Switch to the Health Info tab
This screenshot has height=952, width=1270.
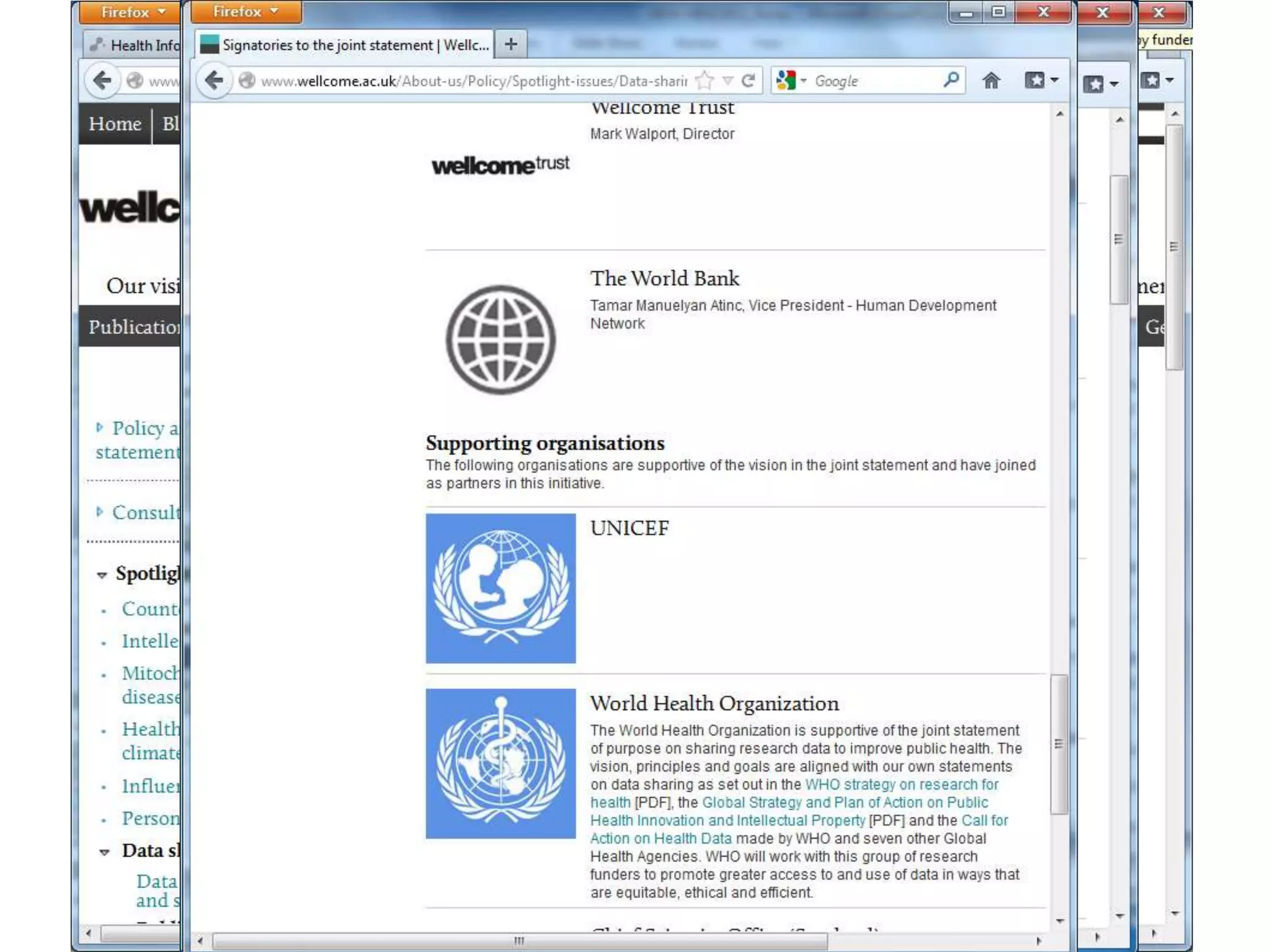coord(133,45)
